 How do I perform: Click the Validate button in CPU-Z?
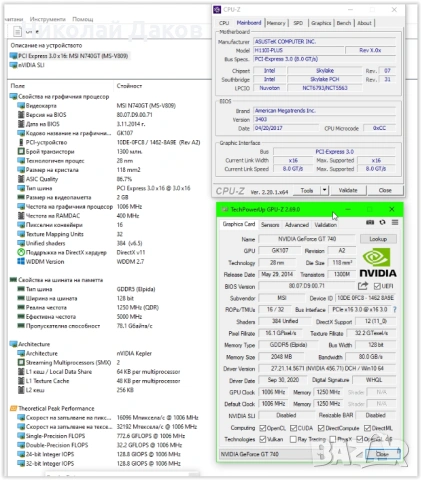[348, 190]
